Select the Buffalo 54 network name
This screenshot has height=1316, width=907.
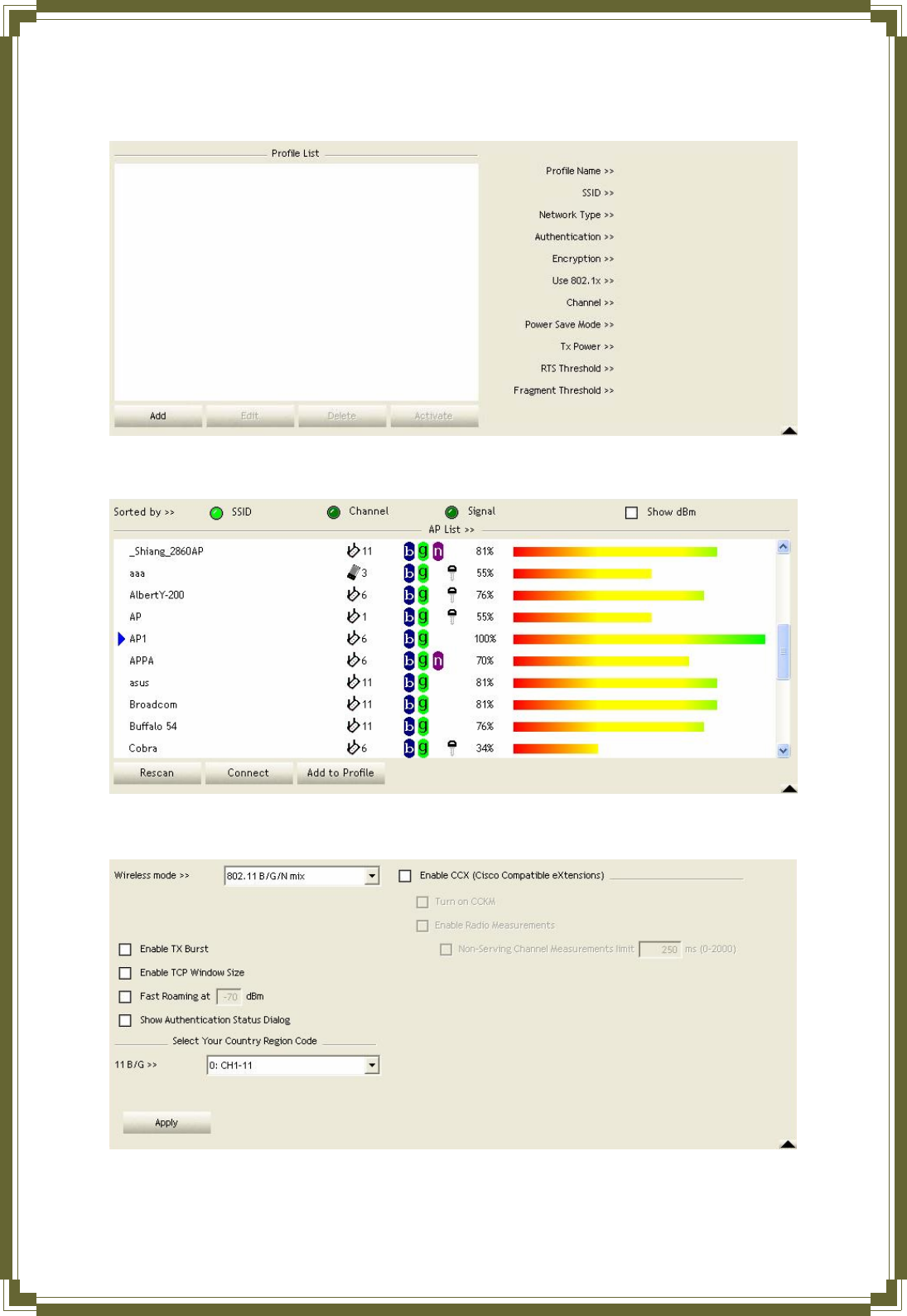point(153,726)
